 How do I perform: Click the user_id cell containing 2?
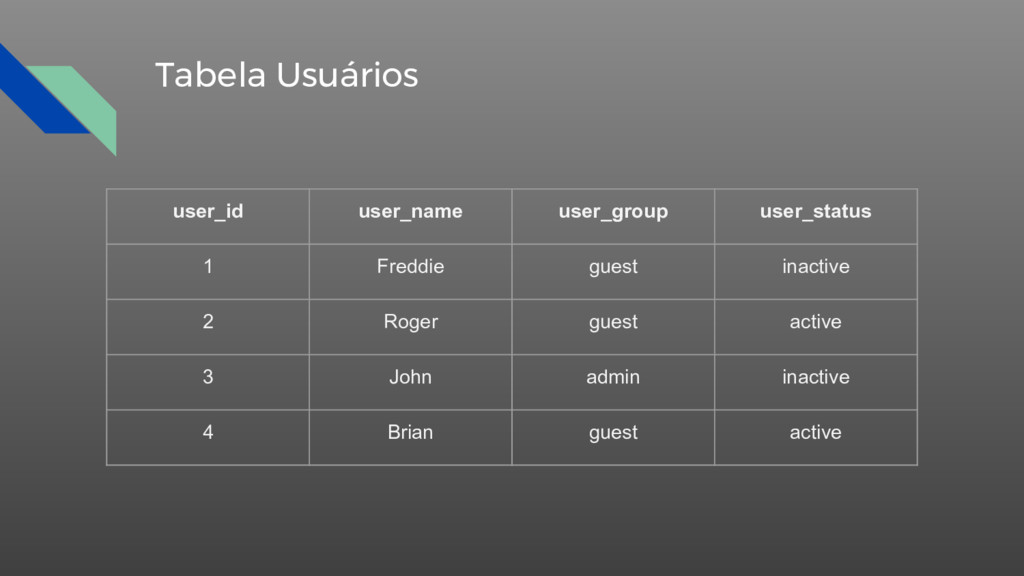point(208,327)
